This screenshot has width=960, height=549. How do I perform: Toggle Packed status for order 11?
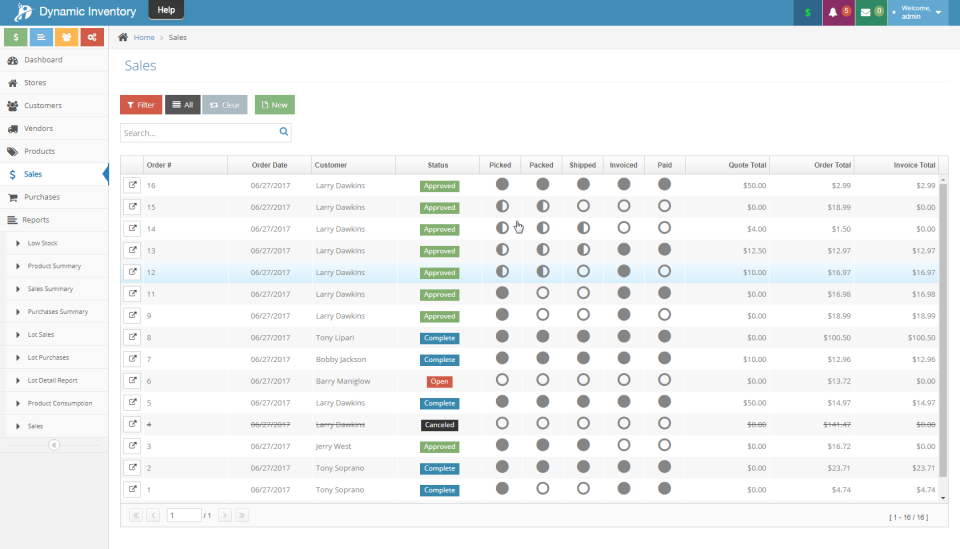click(x=542, y=293)
